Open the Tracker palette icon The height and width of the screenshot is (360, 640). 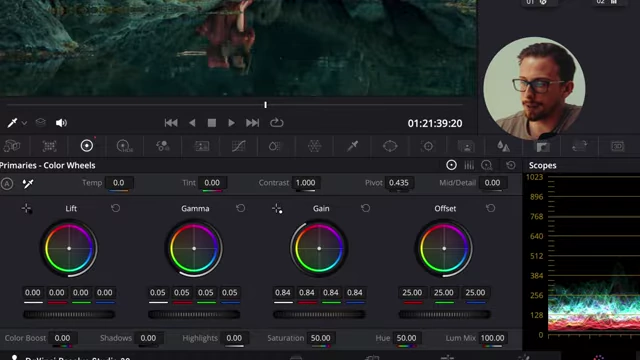pyautogui.click(x=428, y=146)
